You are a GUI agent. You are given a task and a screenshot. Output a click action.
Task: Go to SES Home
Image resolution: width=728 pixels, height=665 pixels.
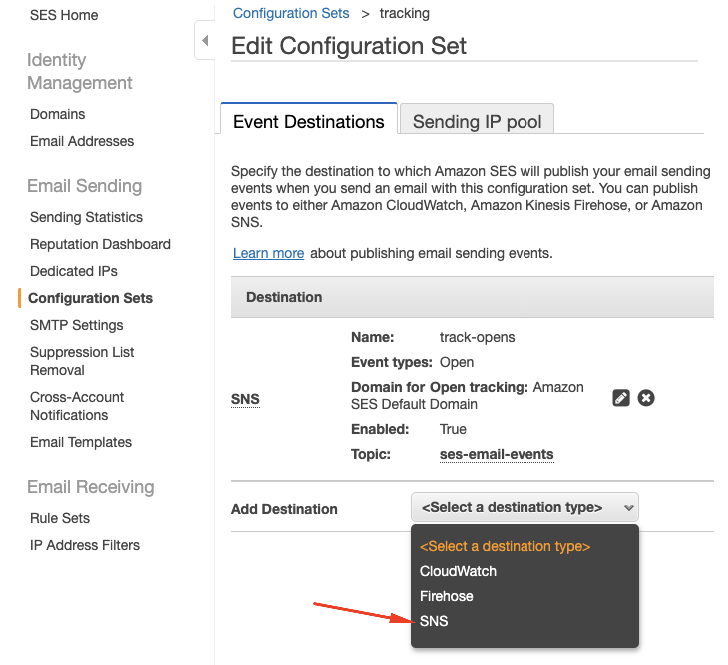[64, 15]
